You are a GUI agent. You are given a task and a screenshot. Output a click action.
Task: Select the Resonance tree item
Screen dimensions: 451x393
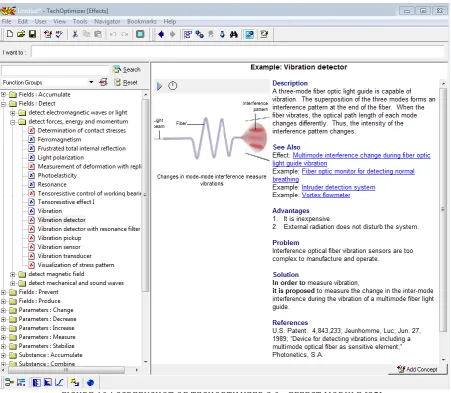tap(52, 184)
